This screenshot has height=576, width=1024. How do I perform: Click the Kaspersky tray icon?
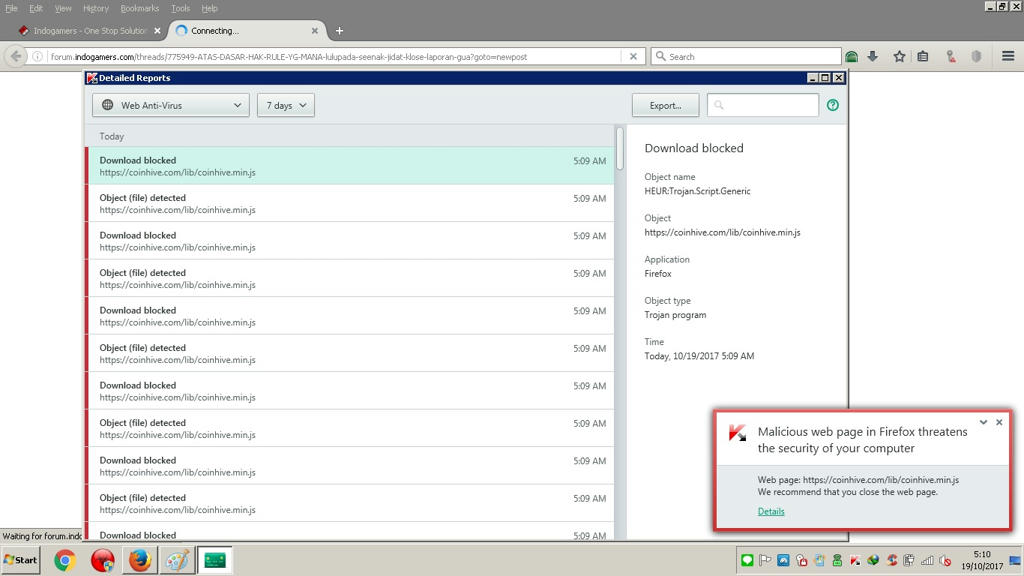click(x=855, y=560)
